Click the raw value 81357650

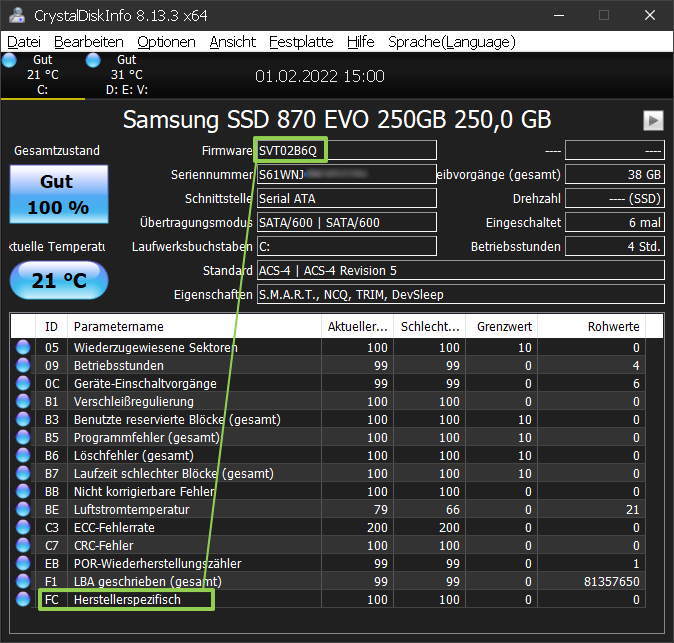point(612,582)
